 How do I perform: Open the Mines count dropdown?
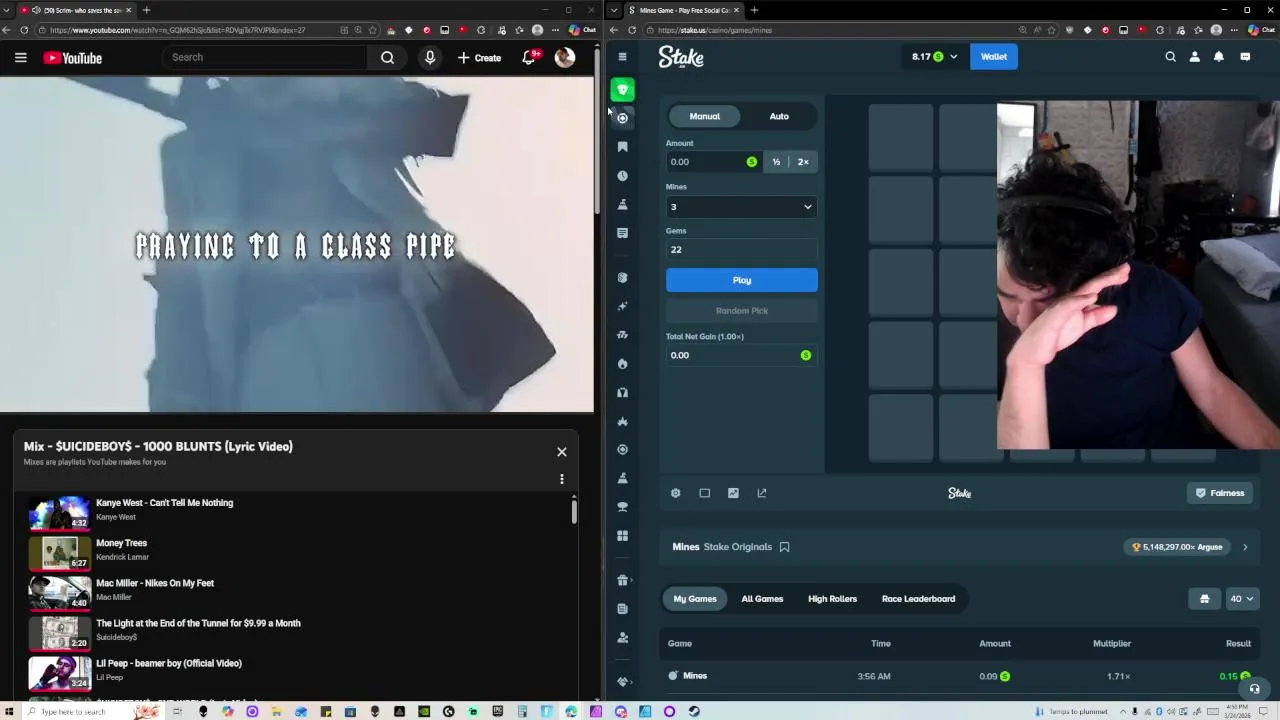coord(741,207)
